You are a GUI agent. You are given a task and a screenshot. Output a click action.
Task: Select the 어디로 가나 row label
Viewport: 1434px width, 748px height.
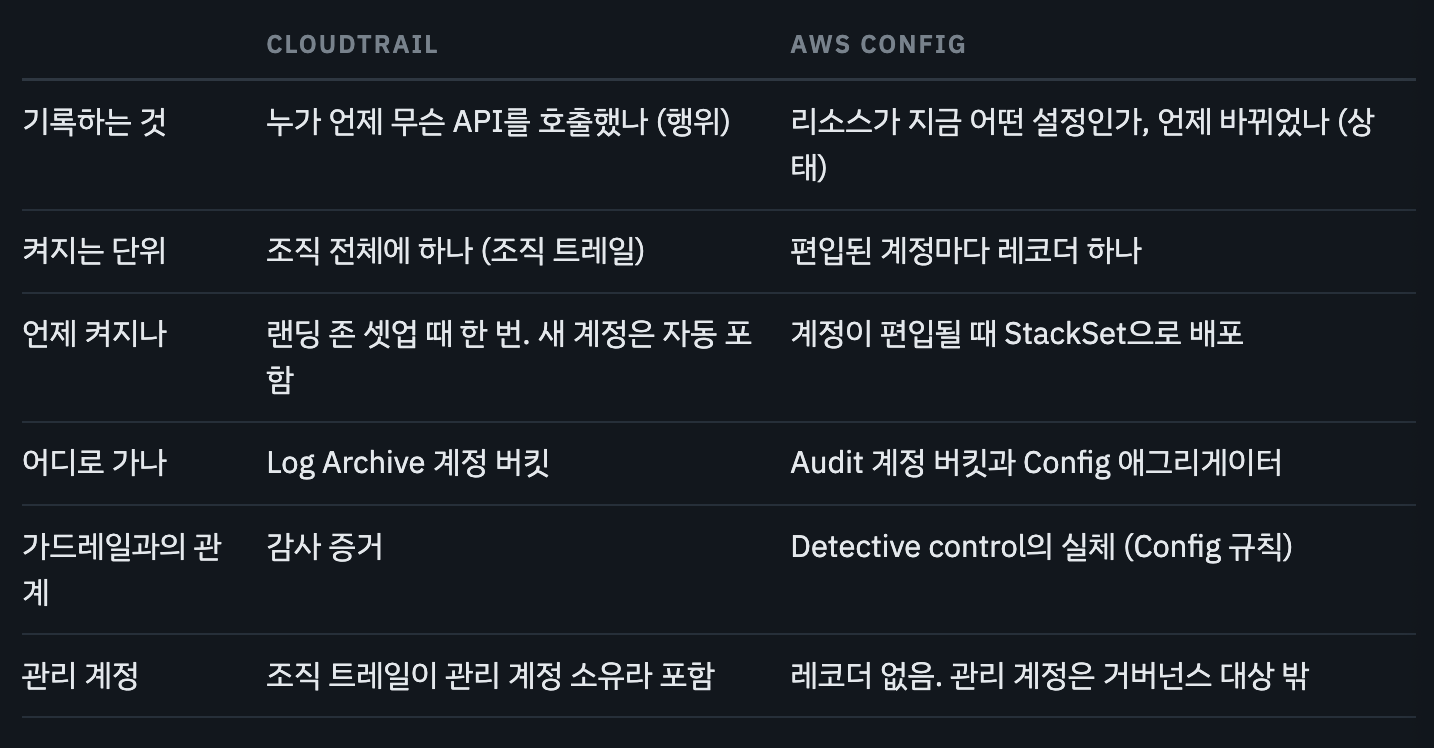94,463
